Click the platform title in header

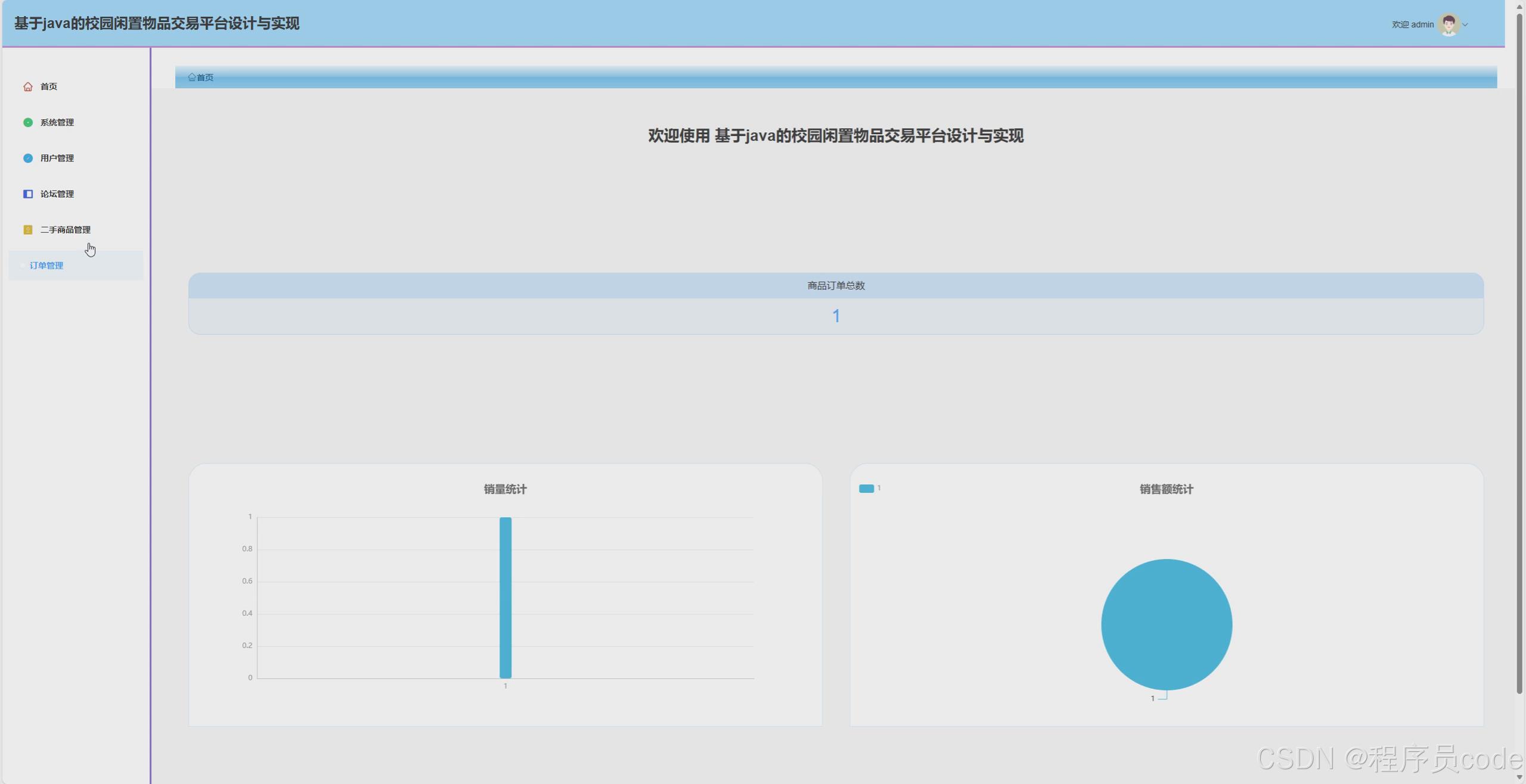(x=157, y=24)
